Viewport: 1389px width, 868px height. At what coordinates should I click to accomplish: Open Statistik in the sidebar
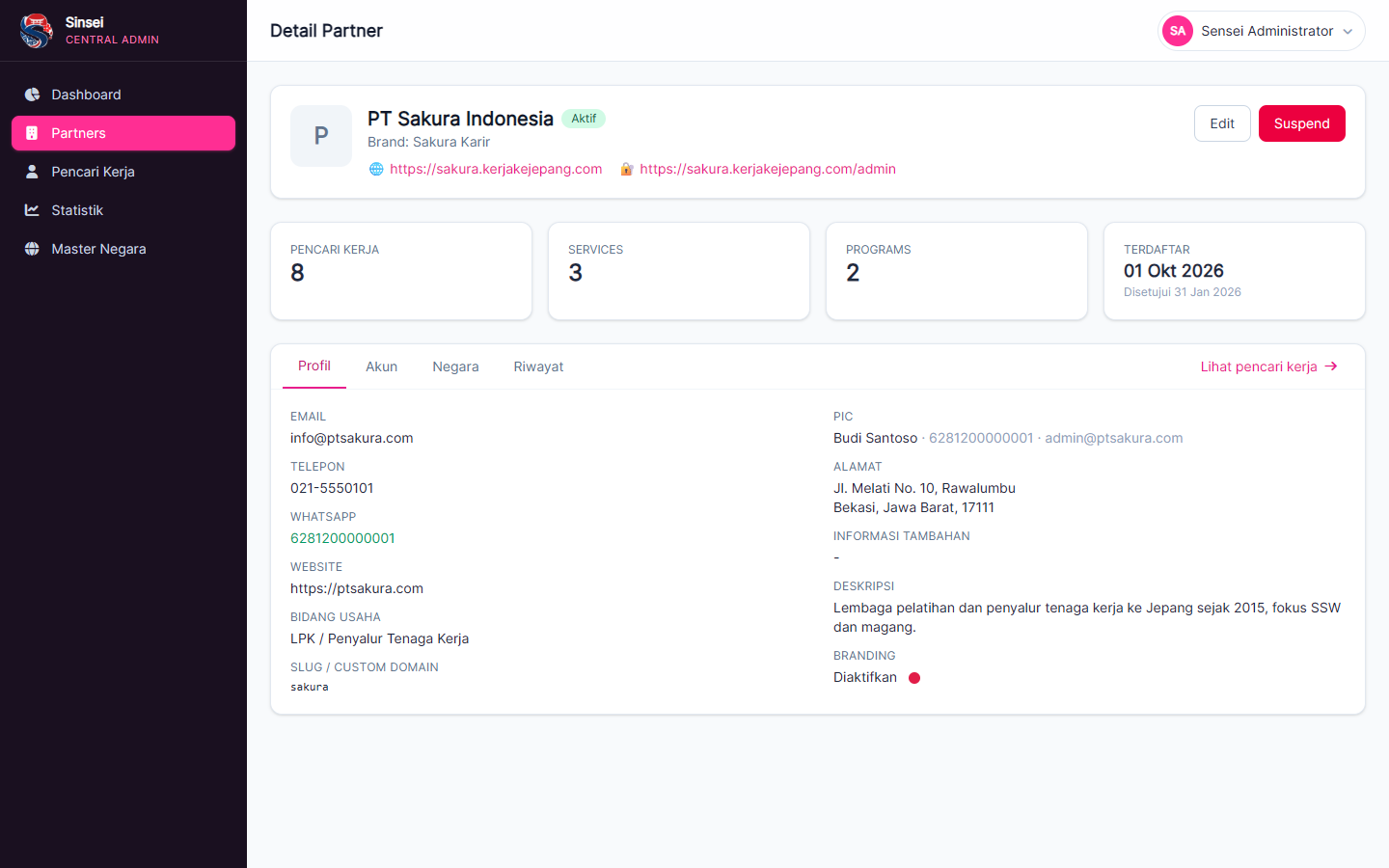click(x=123, y=210)
